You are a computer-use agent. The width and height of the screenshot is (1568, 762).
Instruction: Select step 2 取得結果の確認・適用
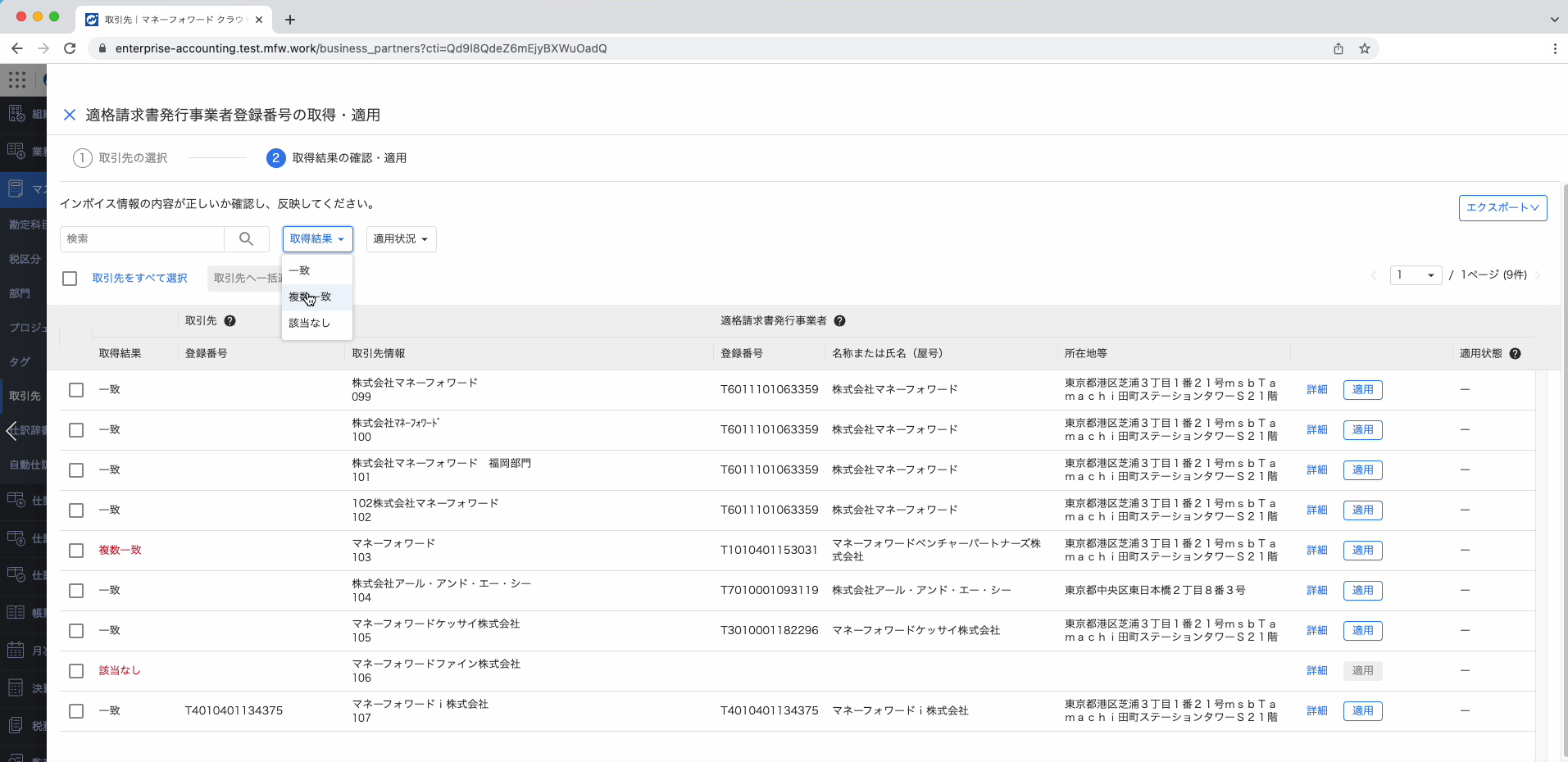336,158
